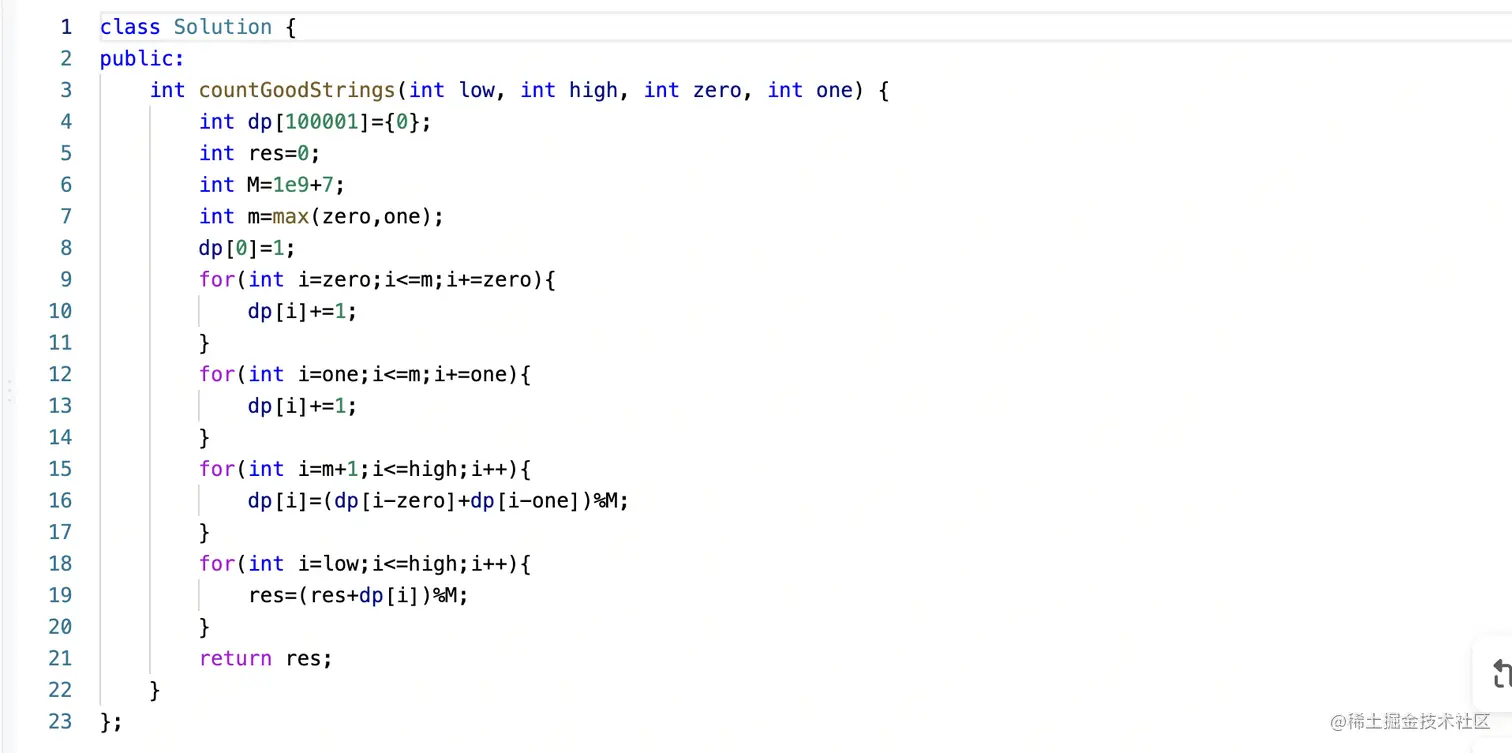This screenshot has height=753, width=1512.
Task: Click line number 6 in the gutter
Action: 66,185
